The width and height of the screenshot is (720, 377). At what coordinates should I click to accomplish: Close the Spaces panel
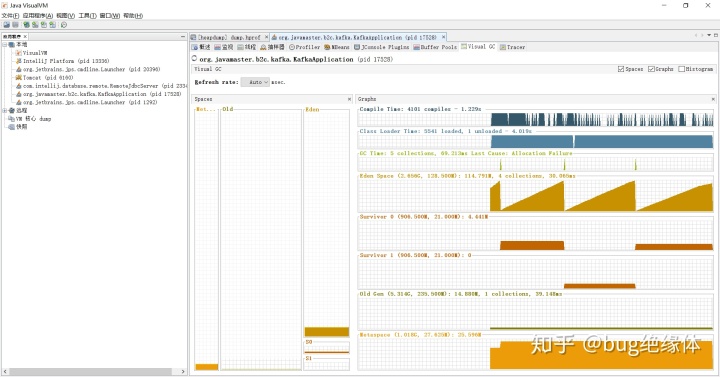(x=349, y=99)
